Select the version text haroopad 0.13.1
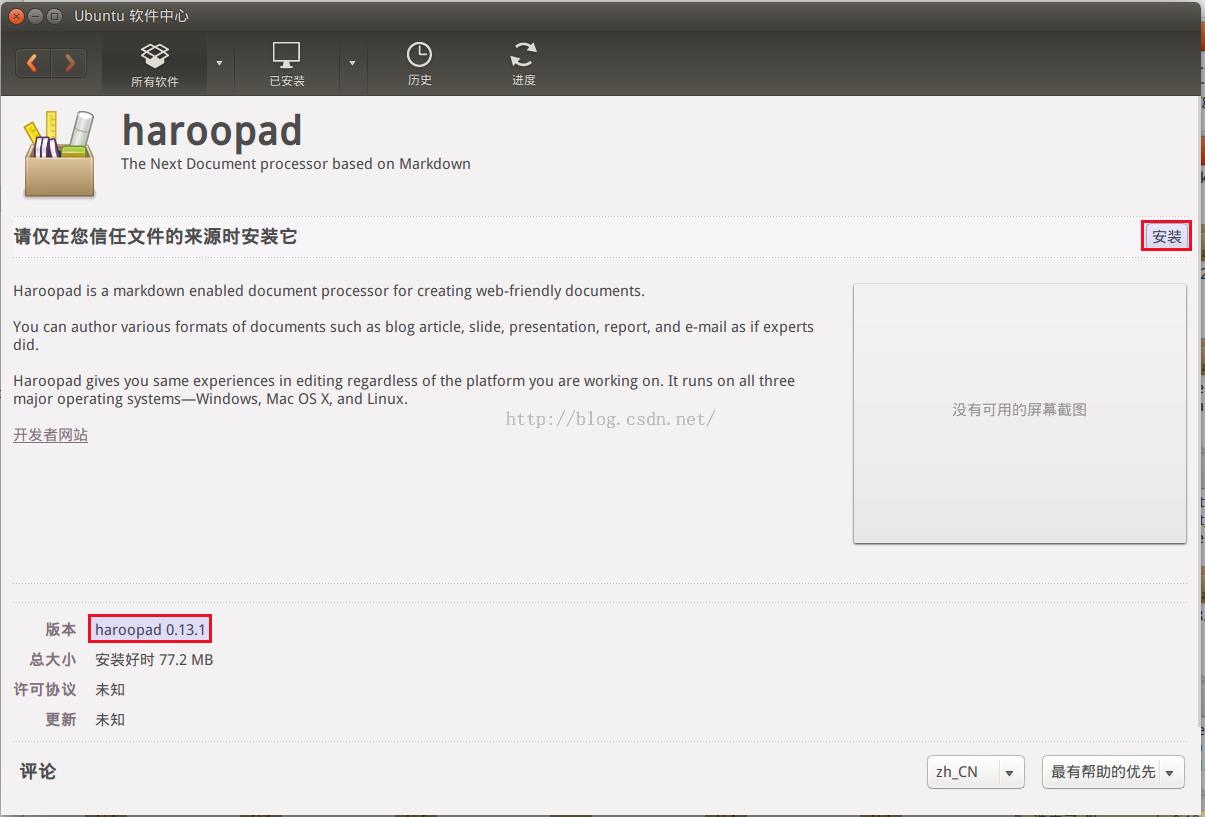The height and width of the screenshot is (817, 1205). click(150, 629)
